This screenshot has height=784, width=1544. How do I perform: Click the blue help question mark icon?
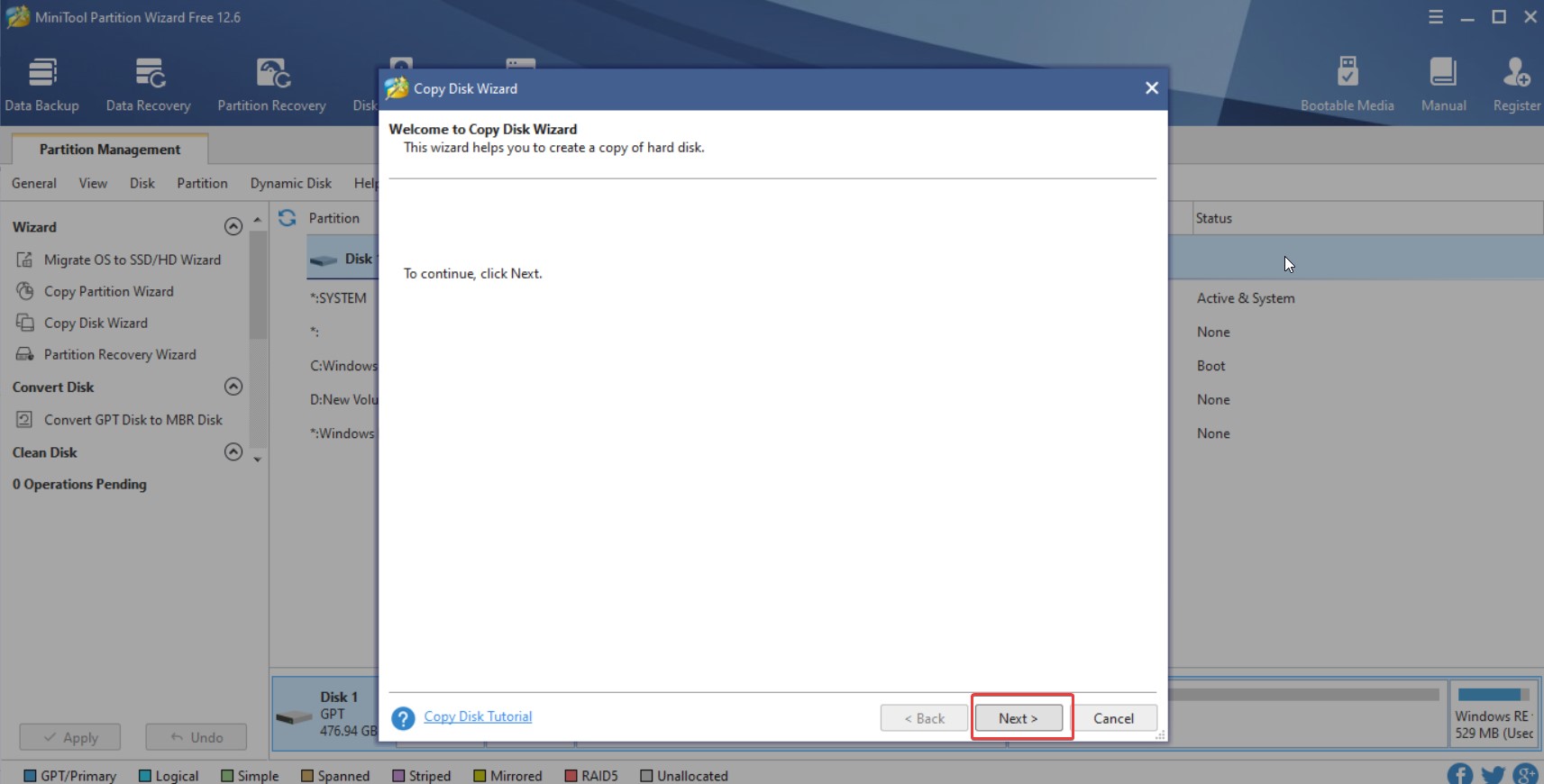click(403, 718)
